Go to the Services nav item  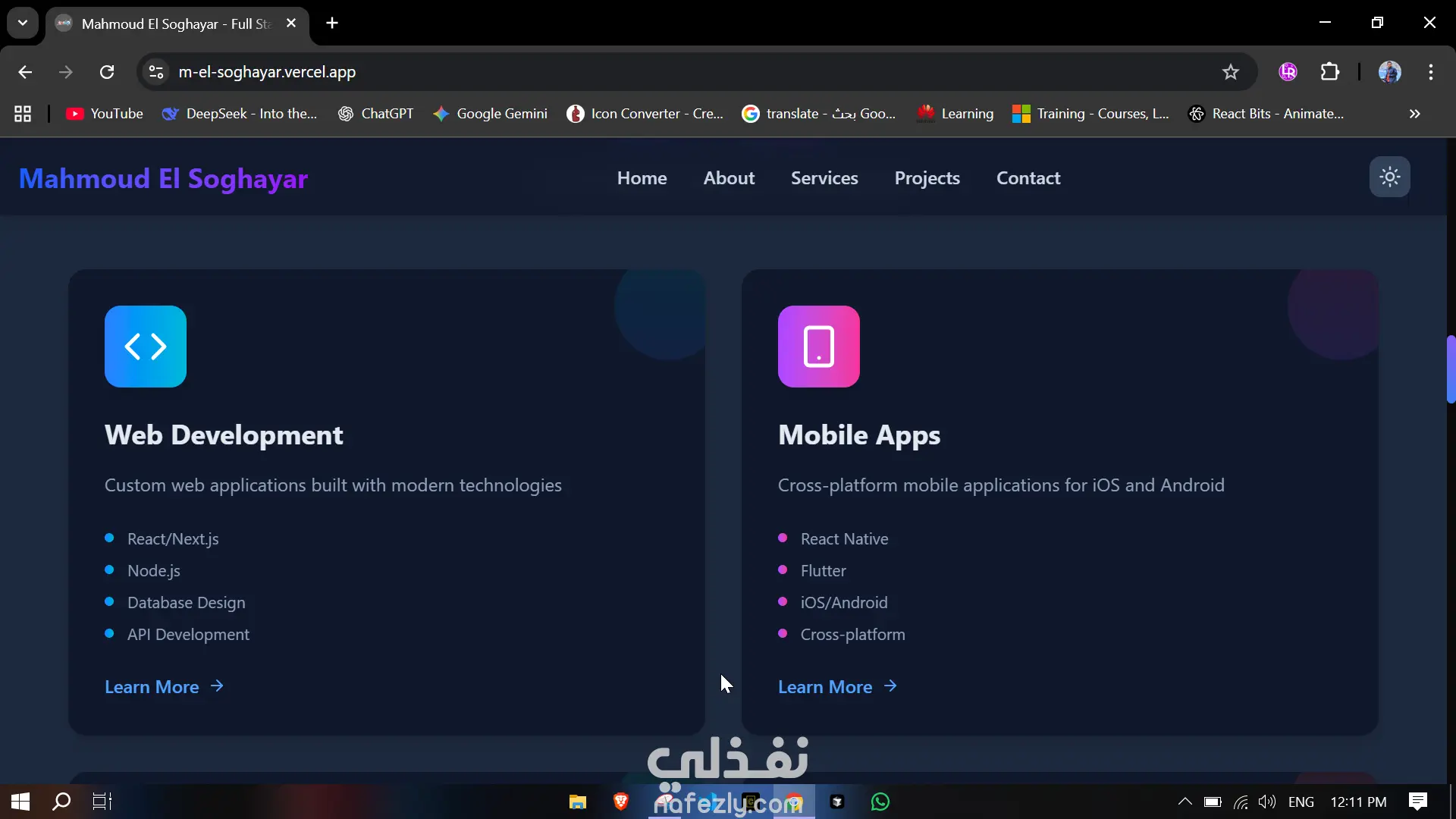[x=824, y=178]
